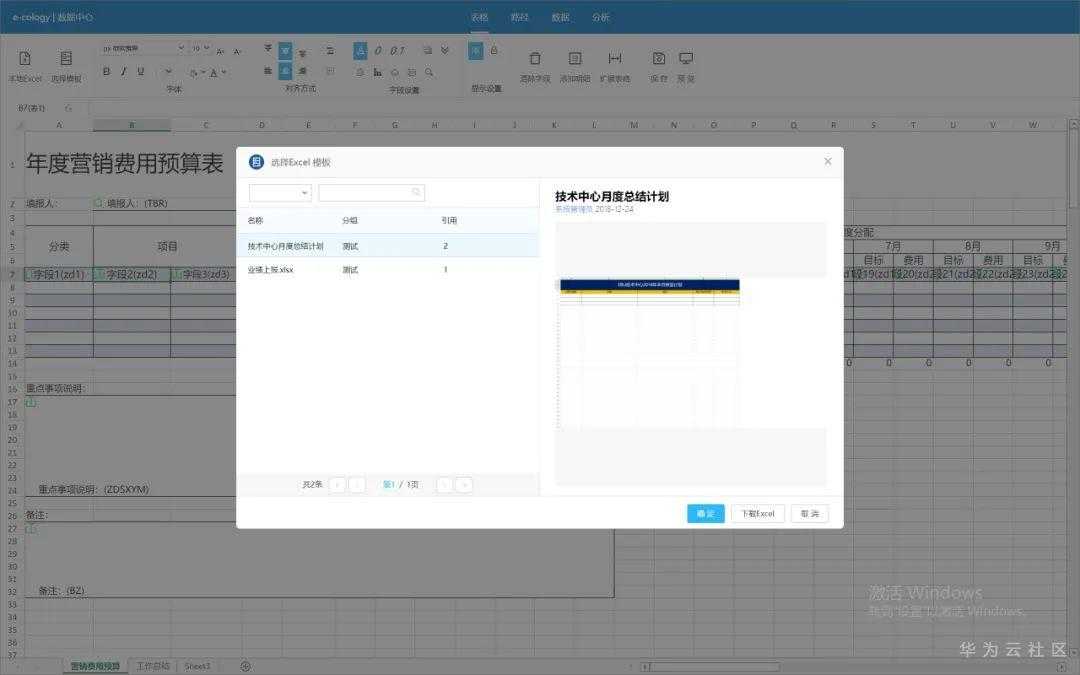This screenshot has width=1080, height=675.
Task: Click the 年度营销费用预算表 title cell
Action: pyautogui.click(x=125, y=164)
